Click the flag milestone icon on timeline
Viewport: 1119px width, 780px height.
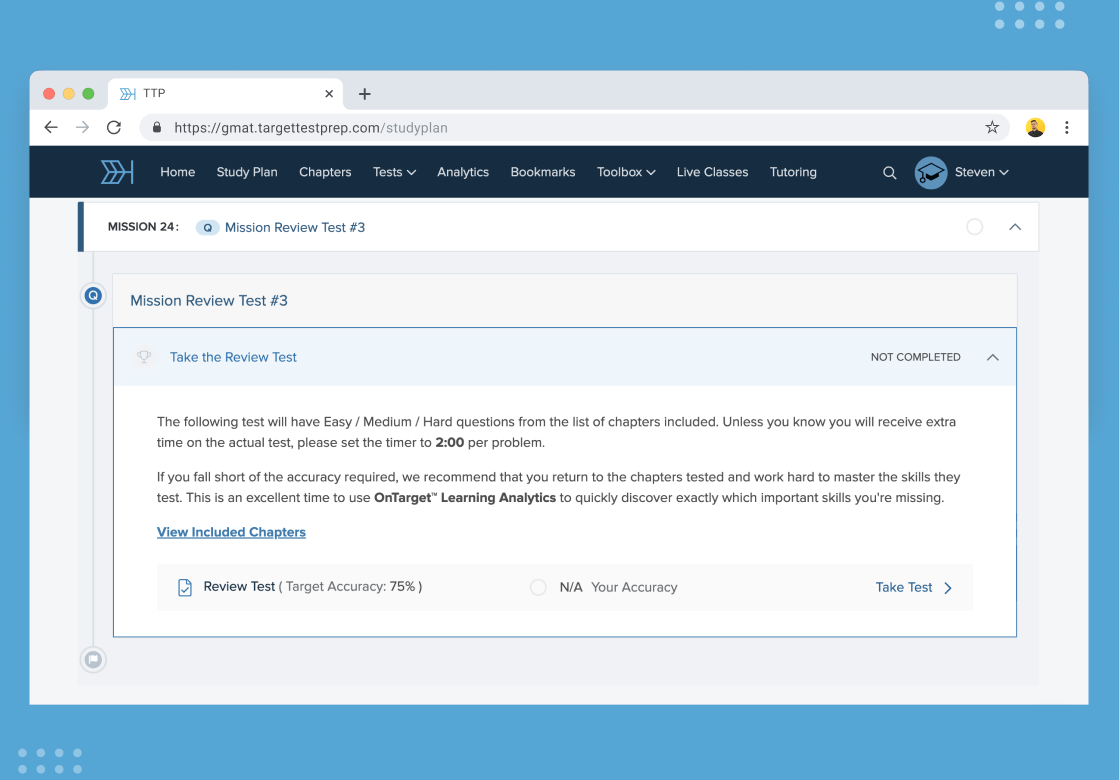[93, 660]
